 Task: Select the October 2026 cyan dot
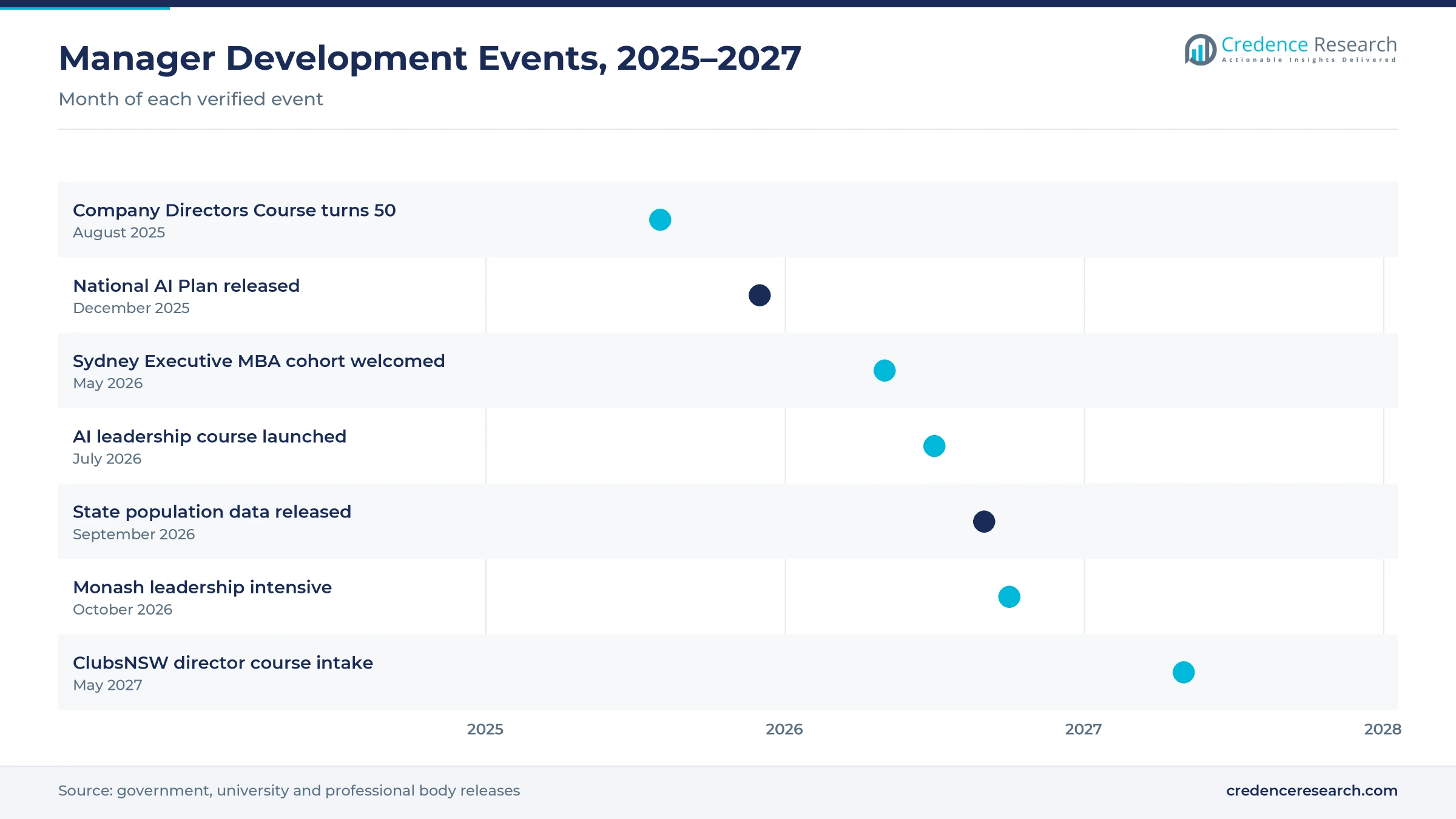[x=1009, y=597]
